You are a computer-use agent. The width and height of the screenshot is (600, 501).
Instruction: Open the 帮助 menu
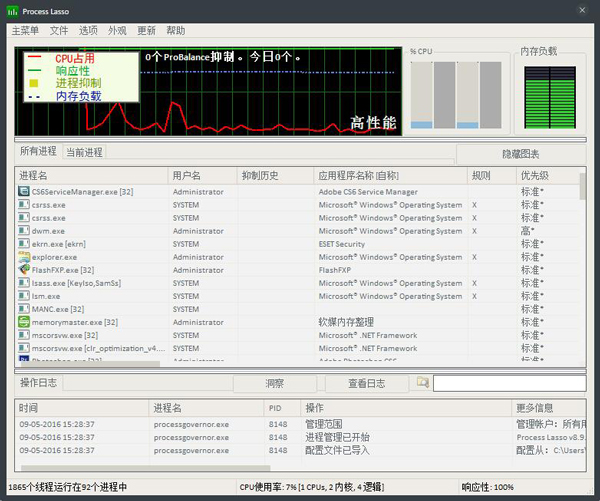(x=176, y=31)
